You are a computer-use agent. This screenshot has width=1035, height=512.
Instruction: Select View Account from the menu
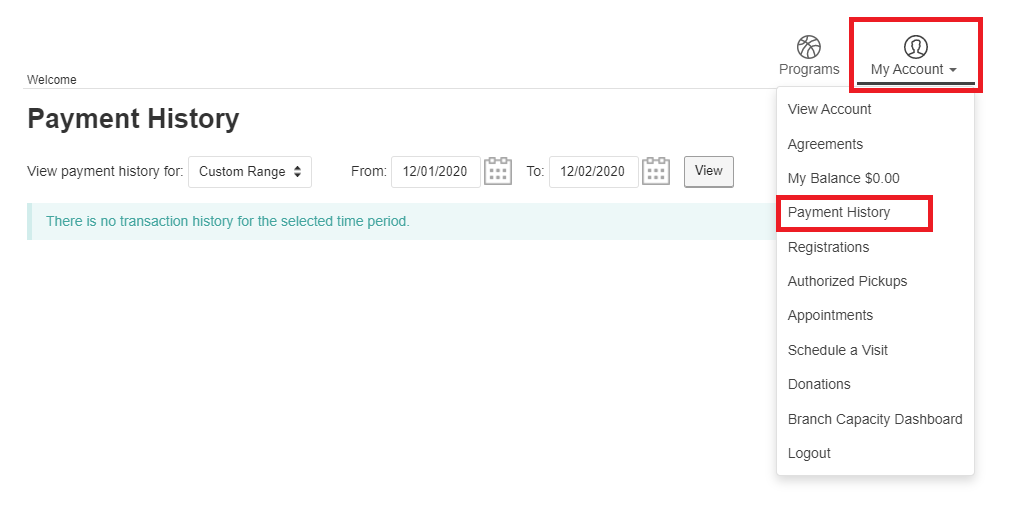click(x=829, y=110)
